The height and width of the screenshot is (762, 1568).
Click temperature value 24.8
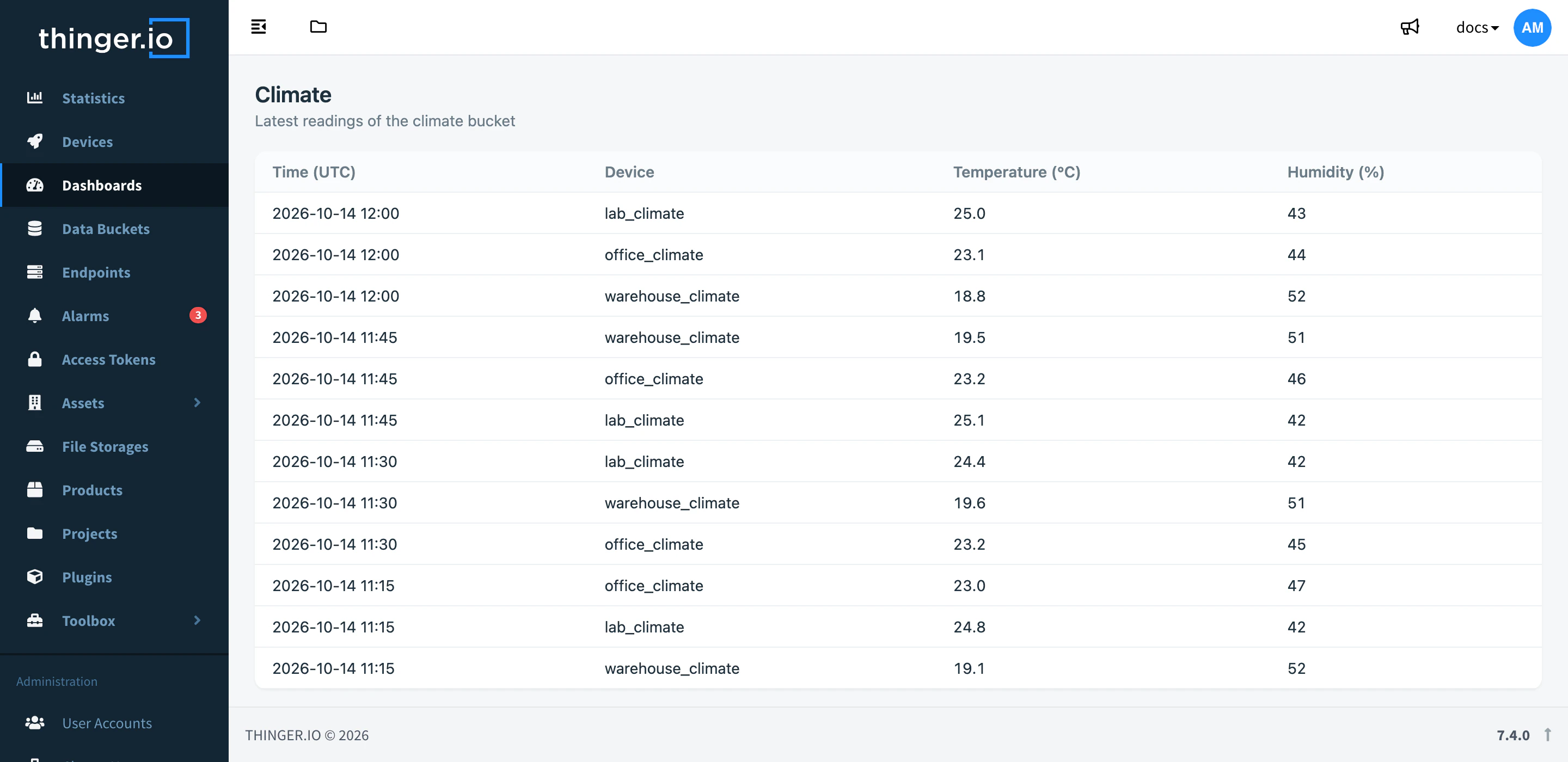[x=969, y=627]
